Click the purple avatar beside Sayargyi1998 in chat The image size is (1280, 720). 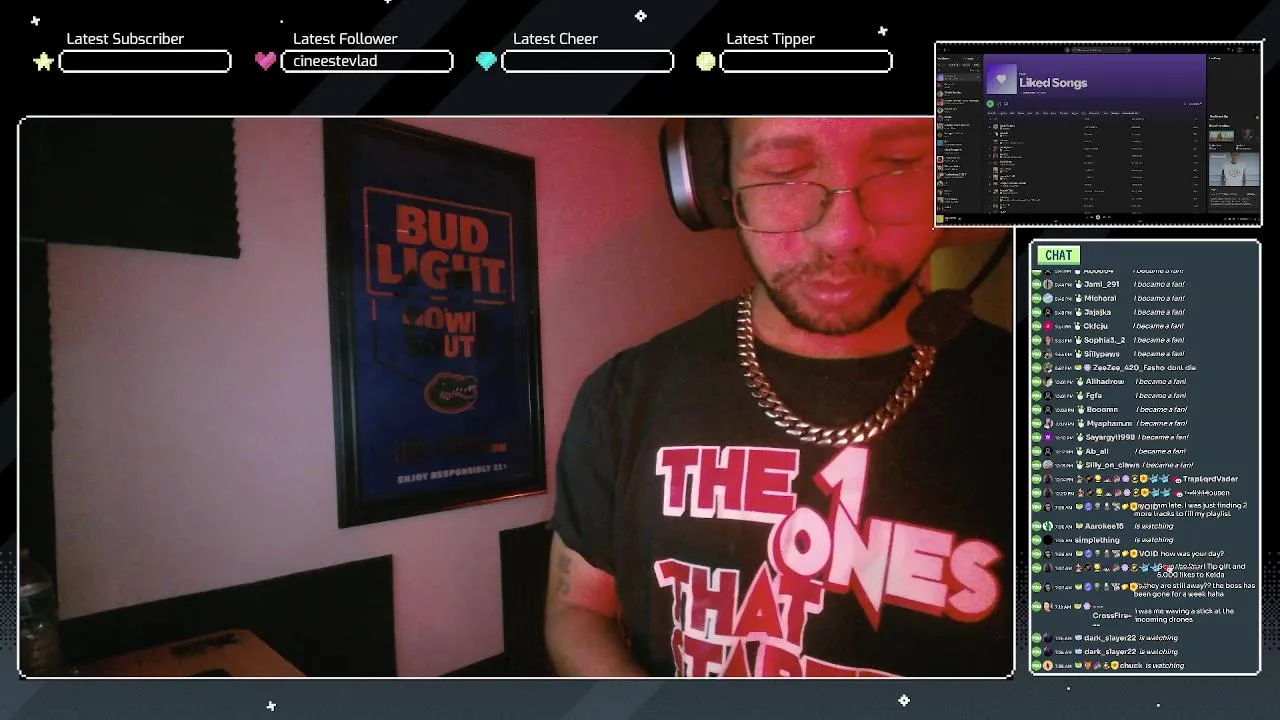[1047, 437]
